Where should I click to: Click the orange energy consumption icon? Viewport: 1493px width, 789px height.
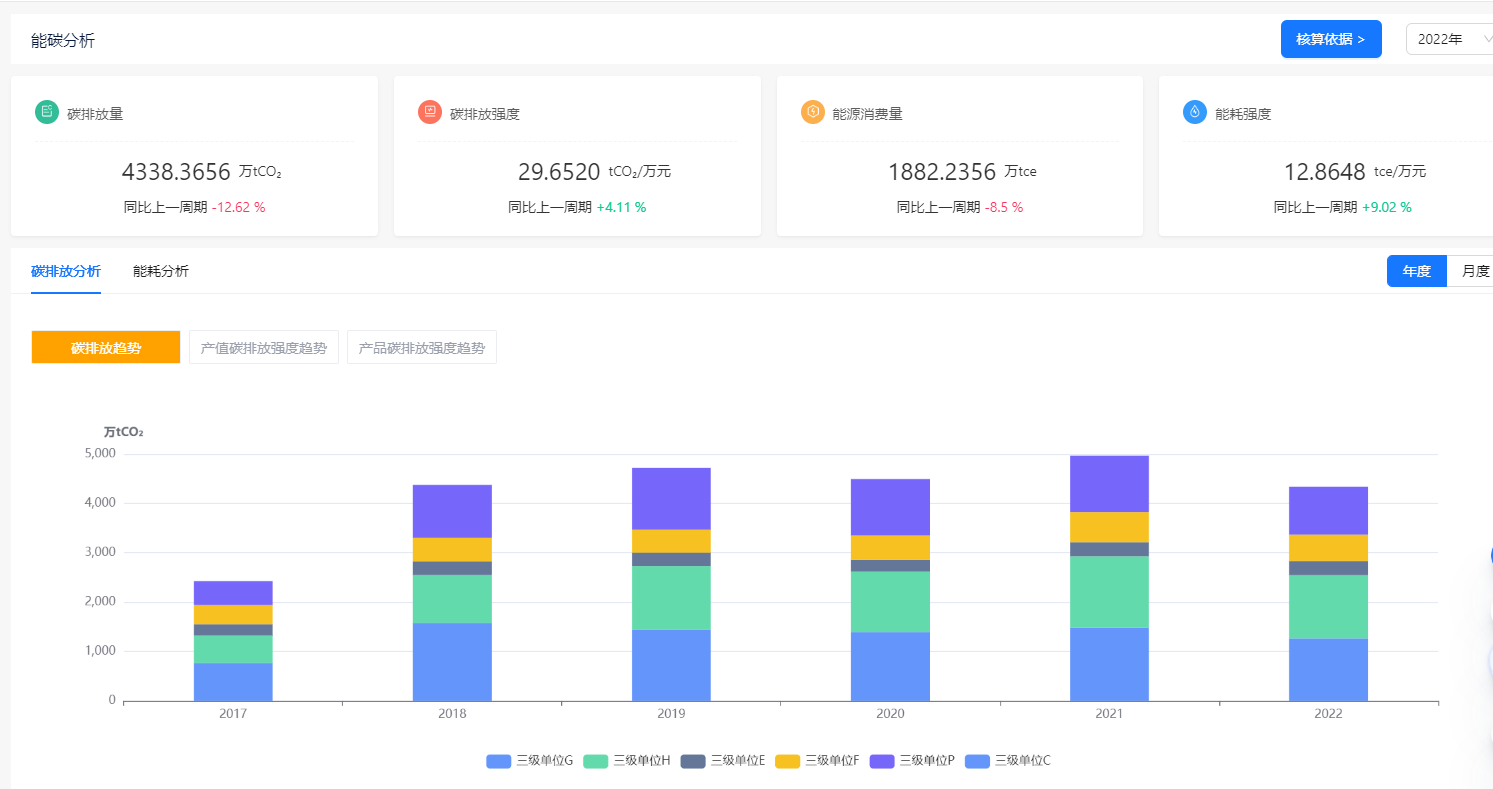tap(813, 112)
